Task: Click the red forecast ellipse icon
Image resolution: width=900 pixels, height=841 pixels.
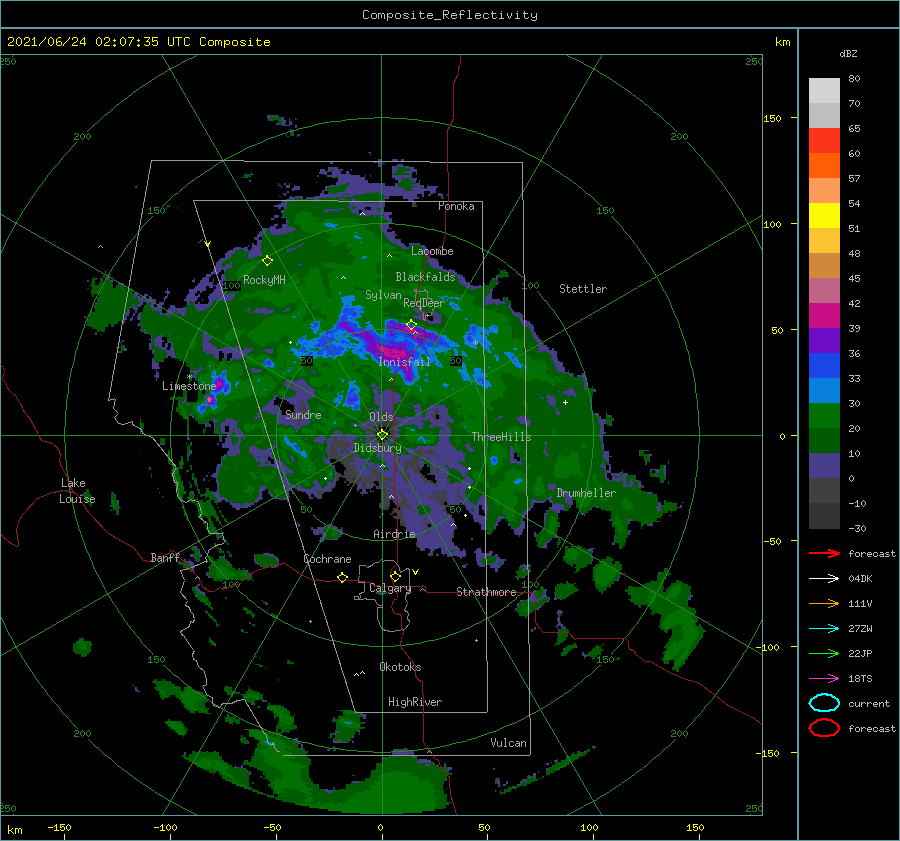Action: (824, 728)
